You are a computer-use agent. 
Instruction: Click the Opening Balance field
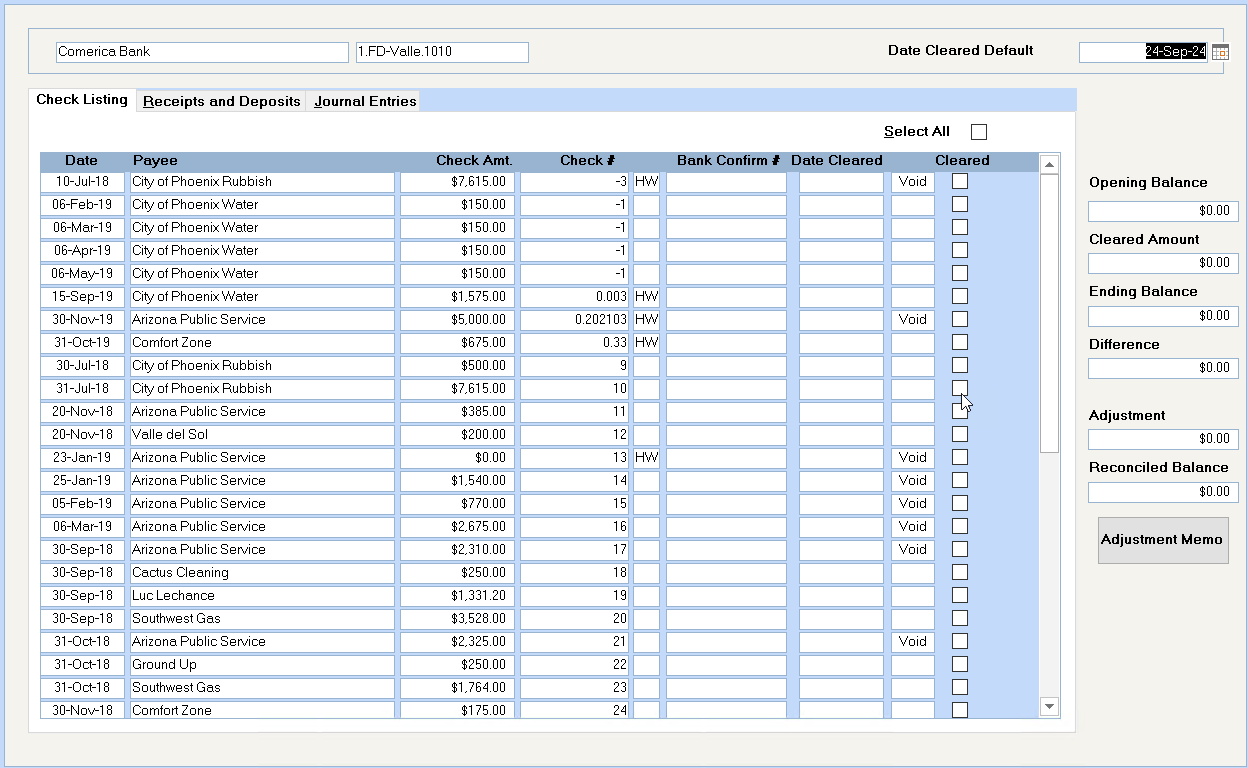coord(1163,211)
